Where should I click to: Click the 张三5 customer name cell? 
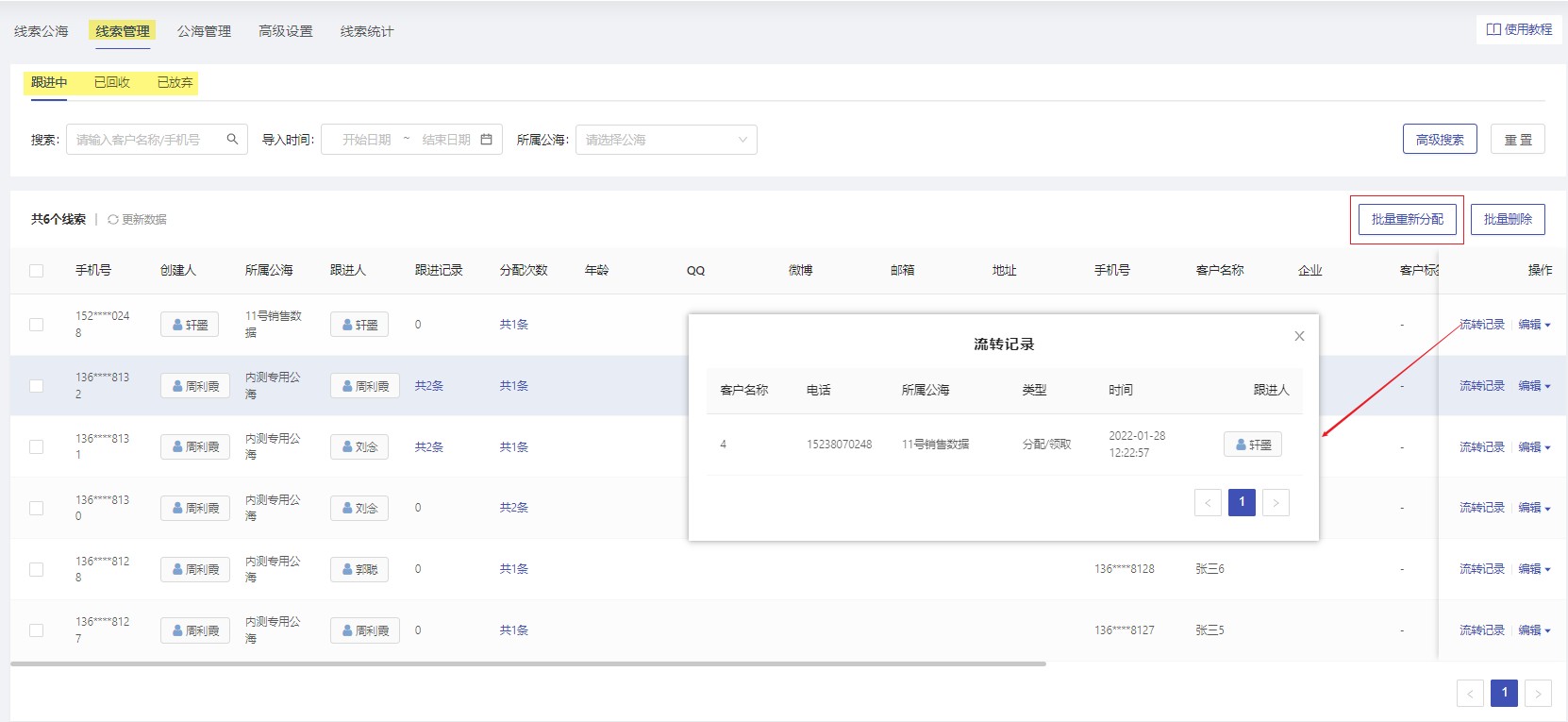click(x=1210, y=630)
